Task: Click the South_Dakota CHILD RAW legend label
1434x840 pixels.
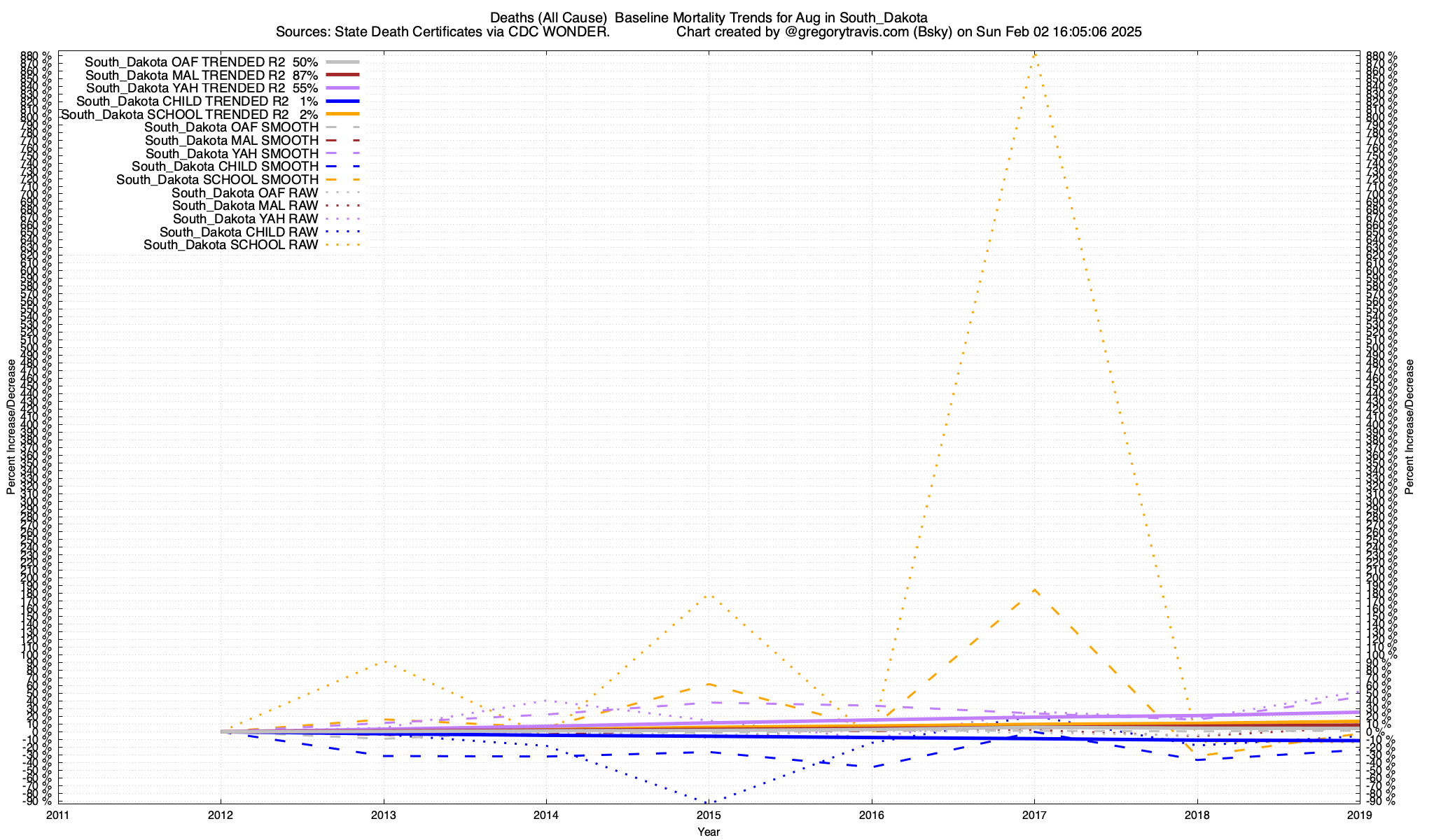Action: 239,232
